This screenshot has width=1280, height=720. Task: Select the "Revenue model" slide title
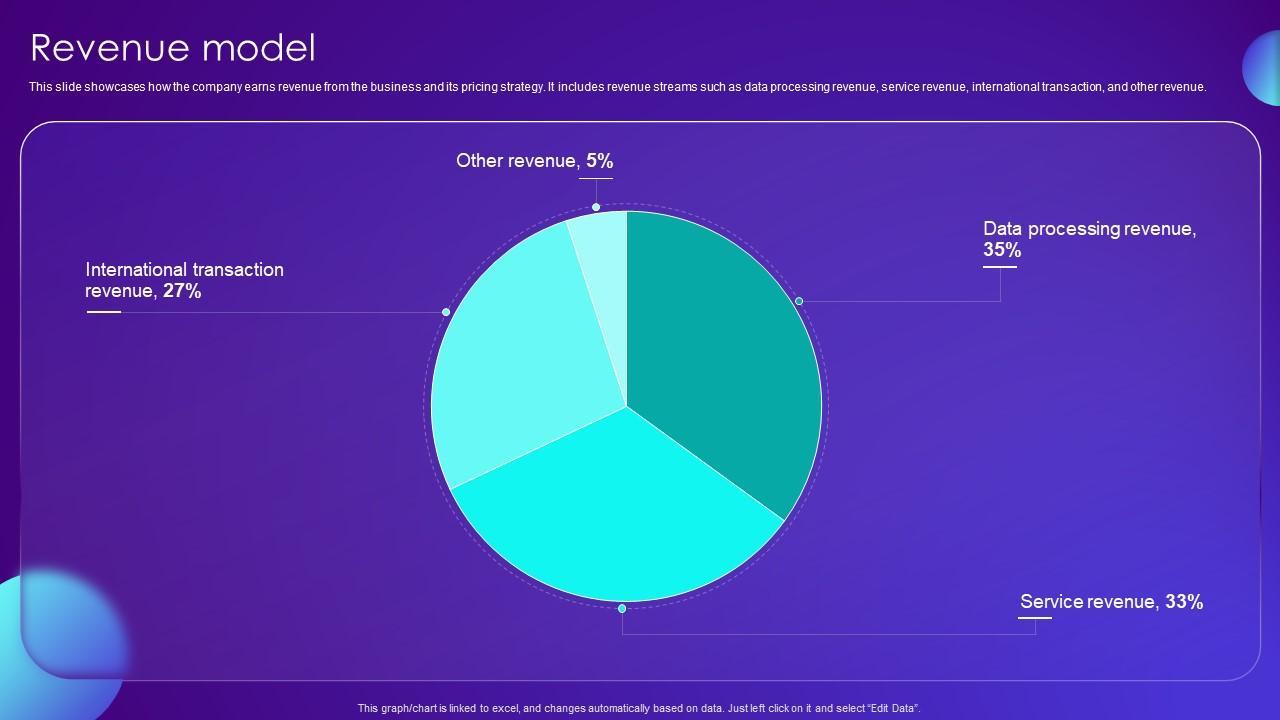pyautogui.click(x=173, y=48)
